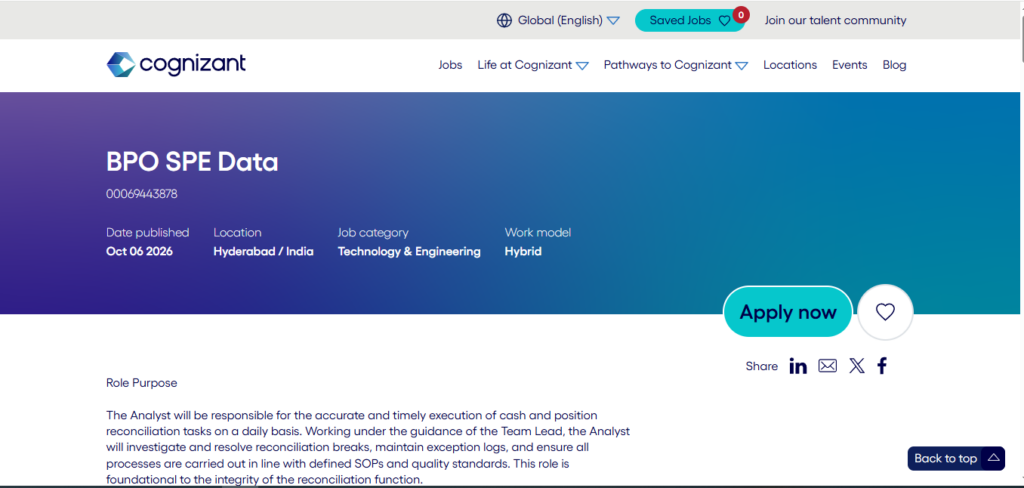
Task: Click the Share label text
Action: pyautogui.click(x=761, y=366)
